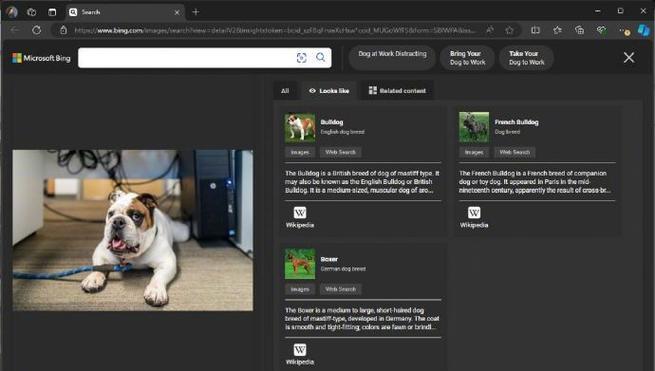Screen dimensions: 655x371
Task: Click 'English dog breed' subtitle
Action: 342,132
